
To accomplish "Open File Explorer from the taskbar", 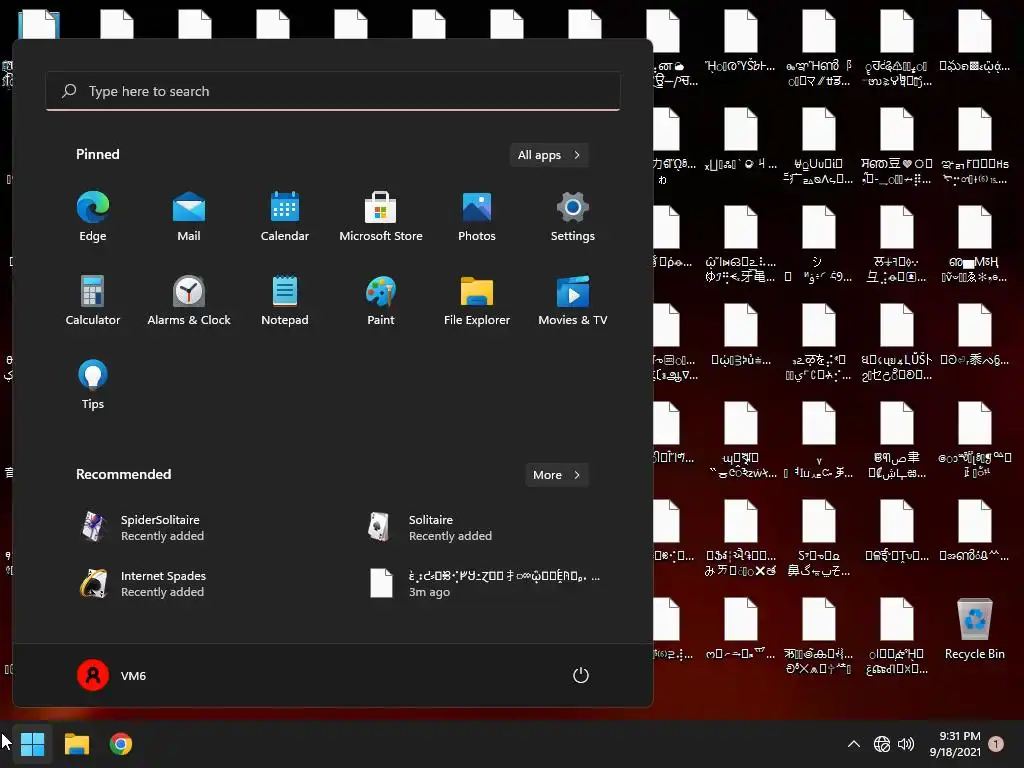I will (x=76, y=744).
